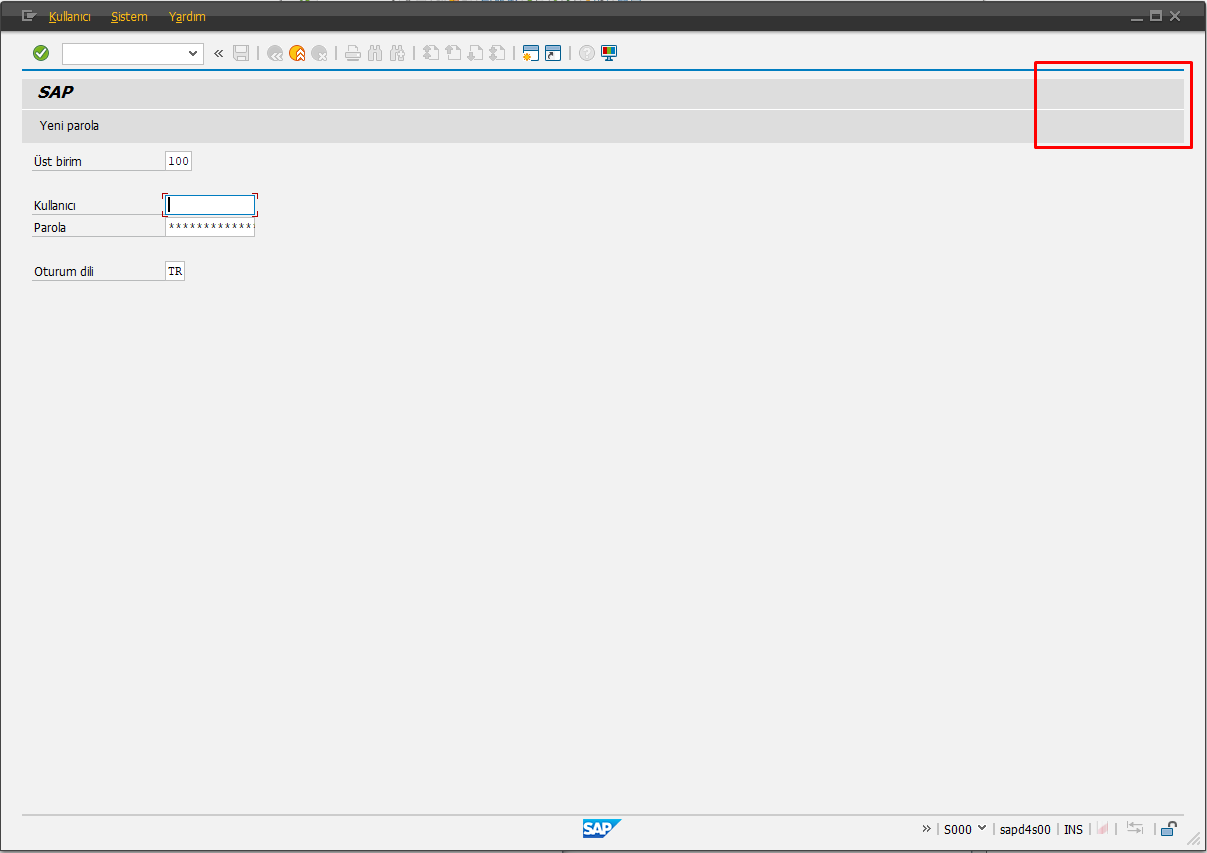Click the Create New Session icon
The height and width of the screenshot is (853, 1207).
coord(531,54)
